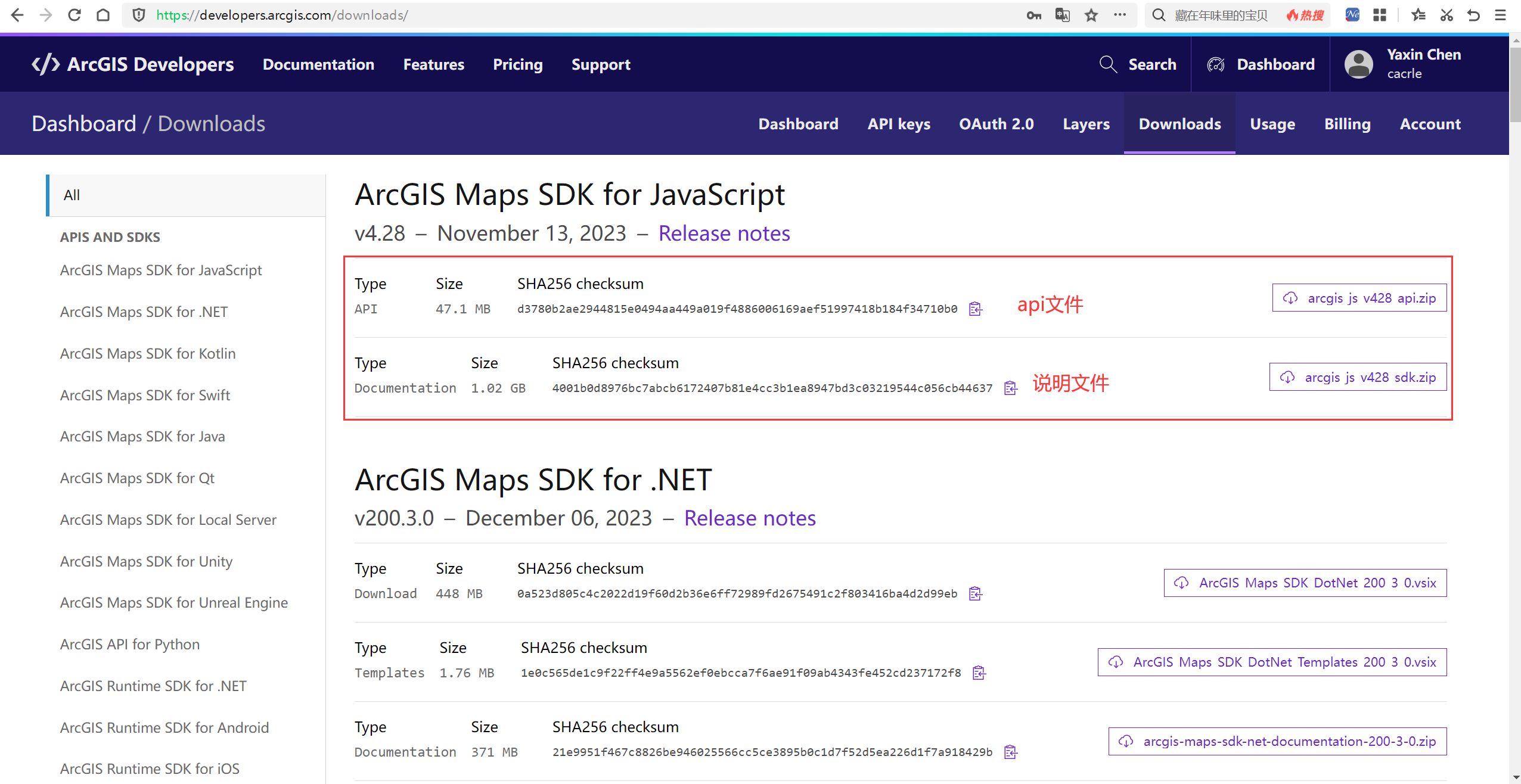The width and height of the screenshot is (1521, 784).
Task: Switch to the Layers tab
Action: (x=1086, y=124)
